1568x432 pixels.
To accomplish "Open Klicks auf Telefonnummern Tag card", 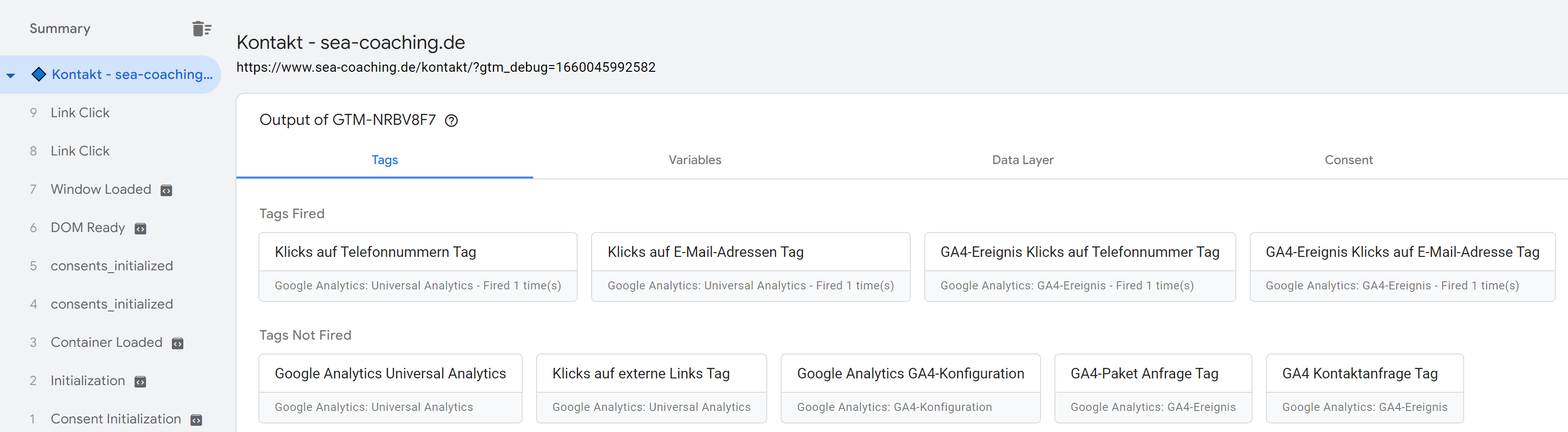I will [417, 266].
